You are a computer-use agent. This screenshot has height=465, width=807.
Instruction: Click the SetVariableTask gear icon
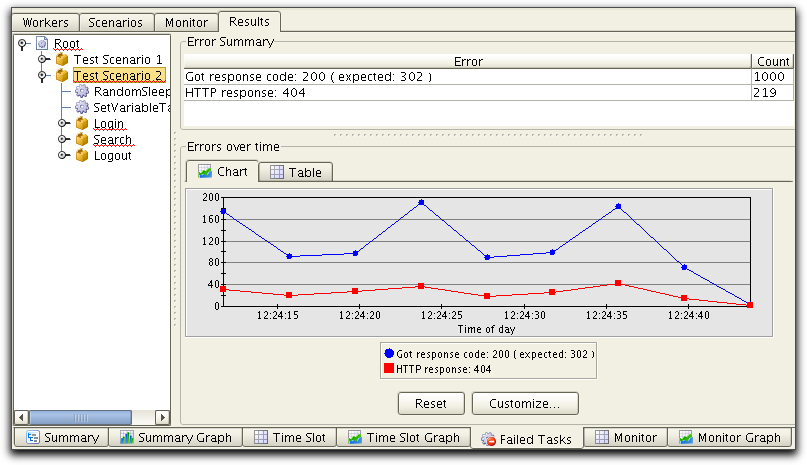click(x=82, y=108)
